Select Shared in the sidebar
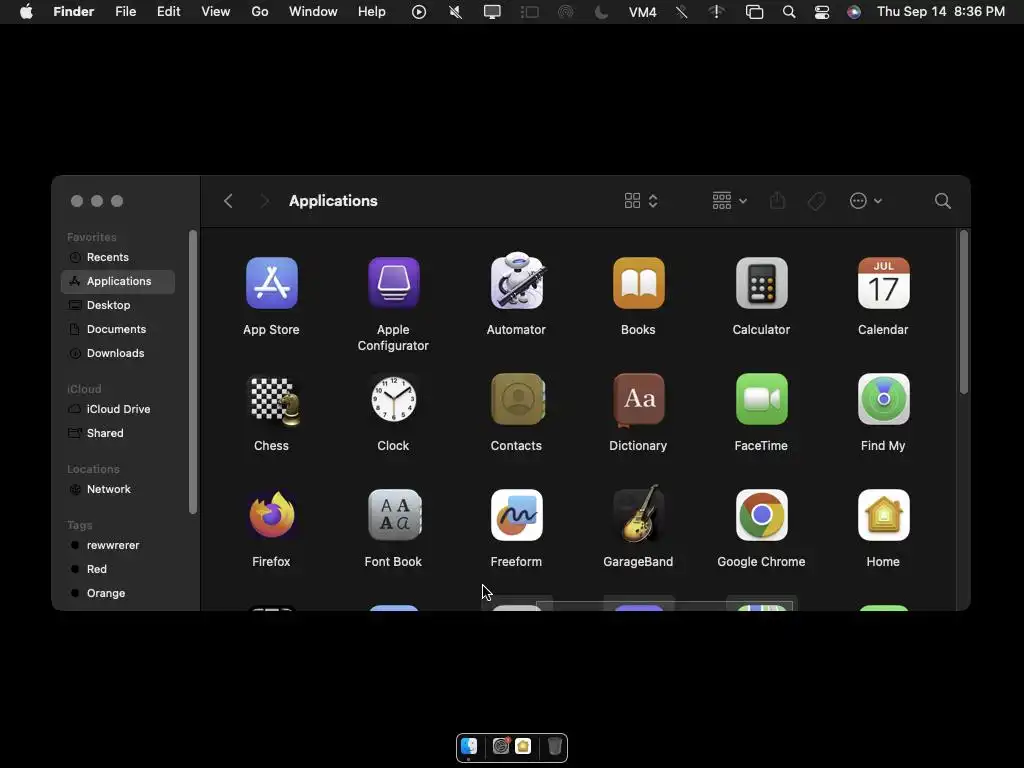Viewport: 1024px width, 768px height. point(118,433)
